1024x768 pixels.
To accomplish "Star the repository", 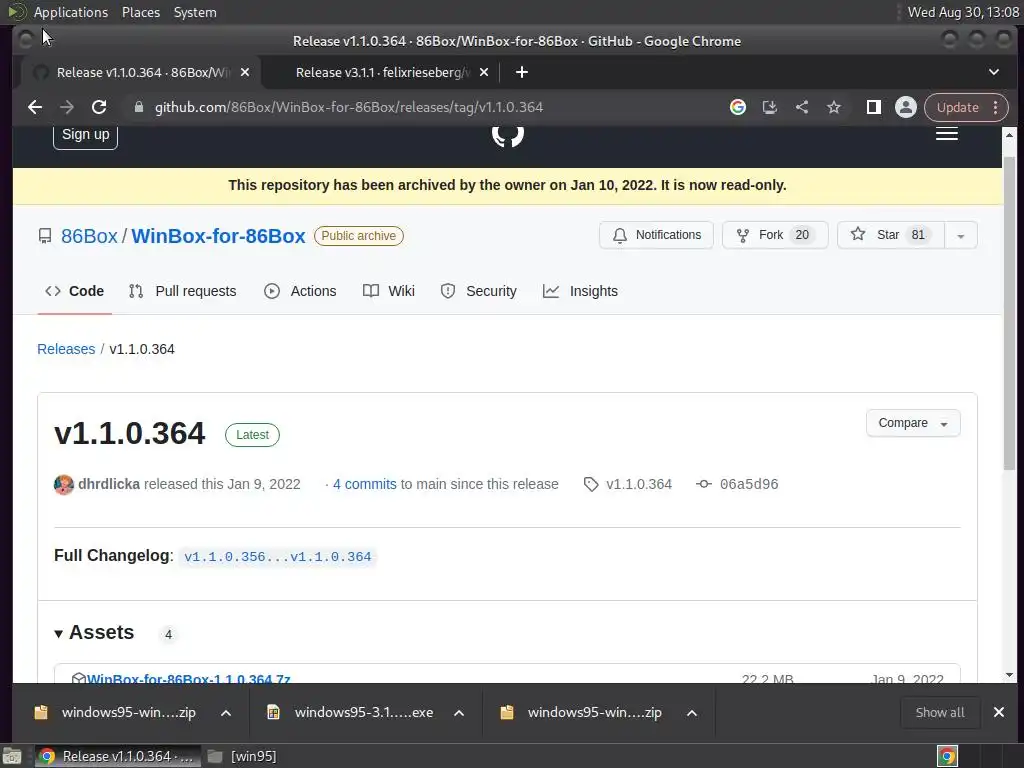I will click(891, 235).
